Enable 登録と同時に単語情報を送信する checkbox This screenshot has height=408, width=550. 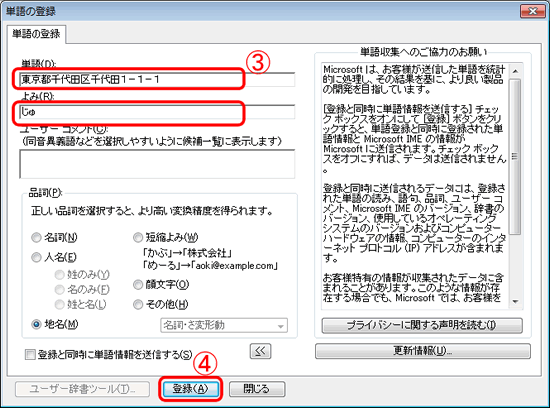[30, 355]
